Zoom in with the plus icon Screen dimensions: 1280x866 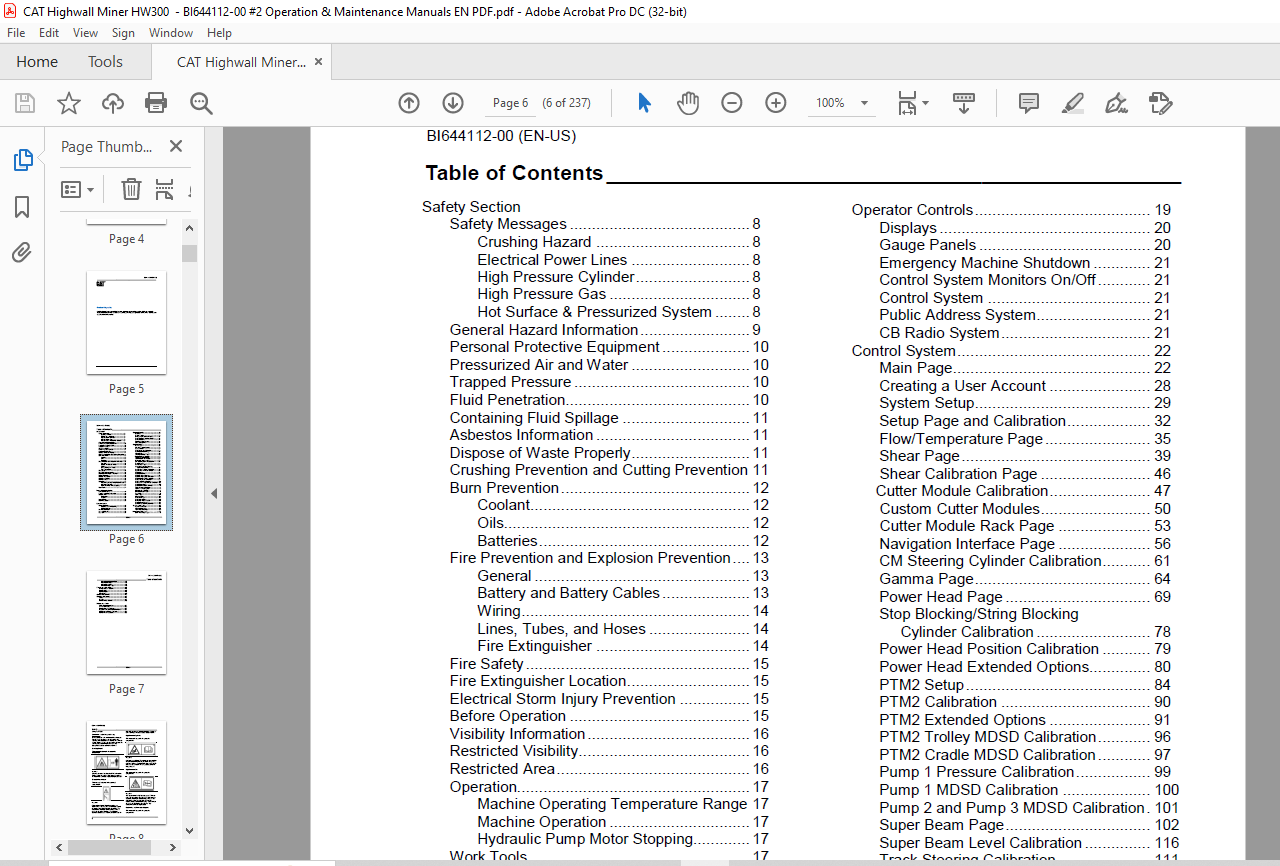[776, 103]
